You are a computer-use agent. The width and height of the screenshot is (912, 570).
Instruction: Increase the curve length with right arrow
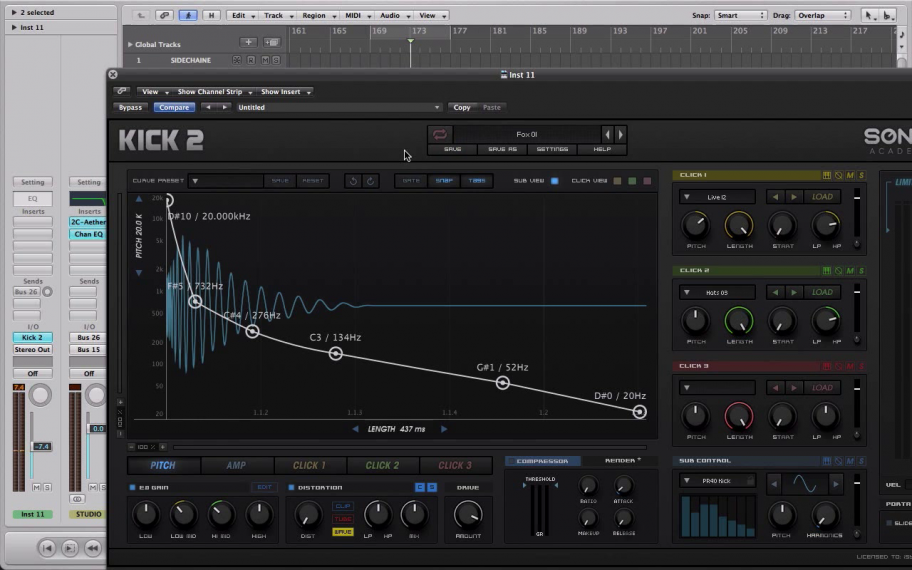(444, 429)
